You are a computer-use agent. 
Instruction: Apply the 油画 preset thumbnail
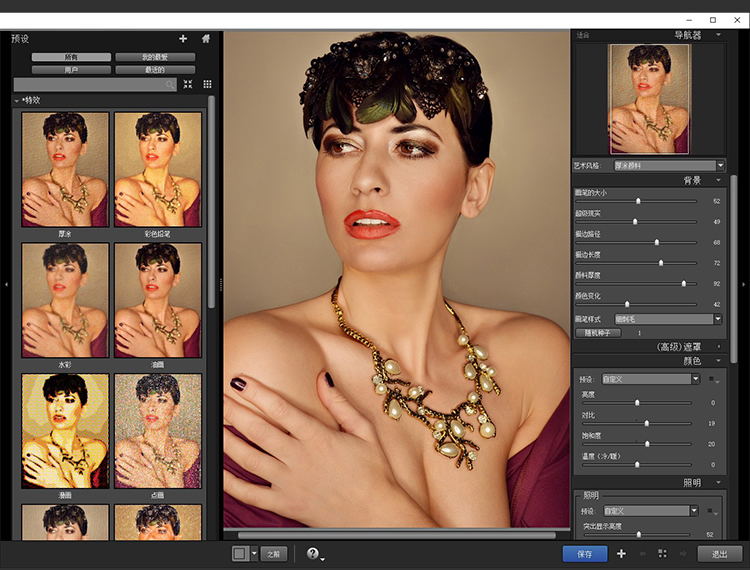[x=158, y=300]
